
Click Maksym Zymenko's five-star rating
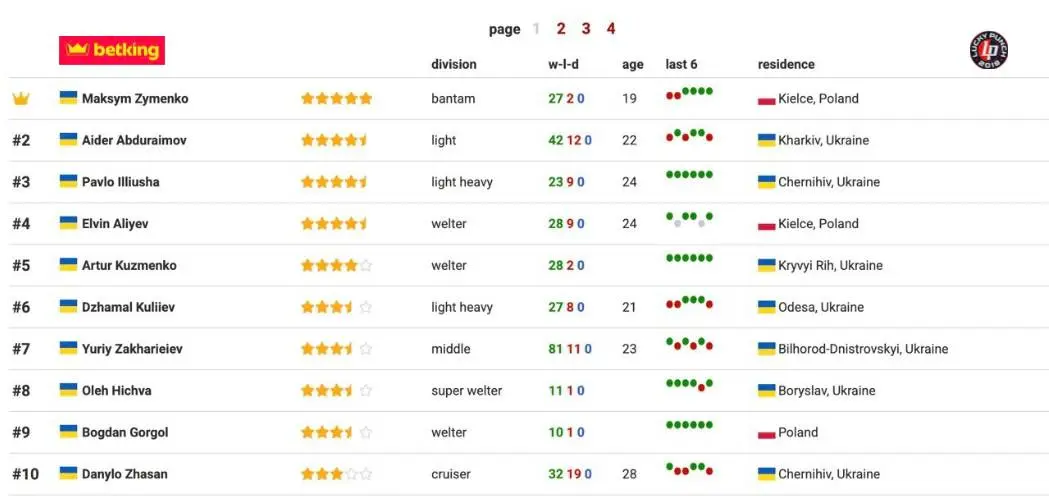[336, 99]
